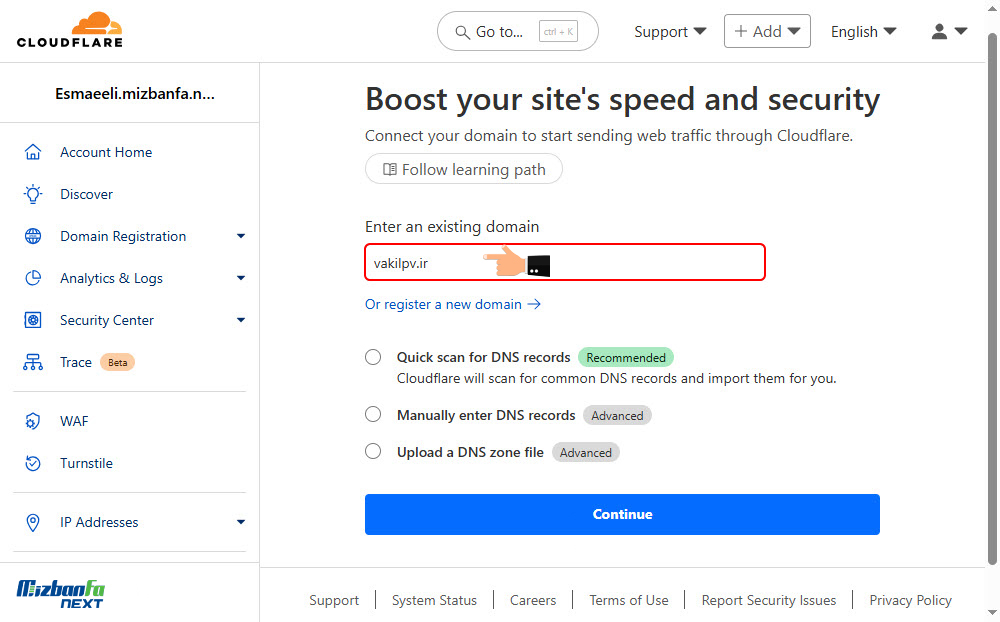Expand the Analytics & Logs submenu
1000x622 pixels.
pyautogui.click(x=240, y=278)
